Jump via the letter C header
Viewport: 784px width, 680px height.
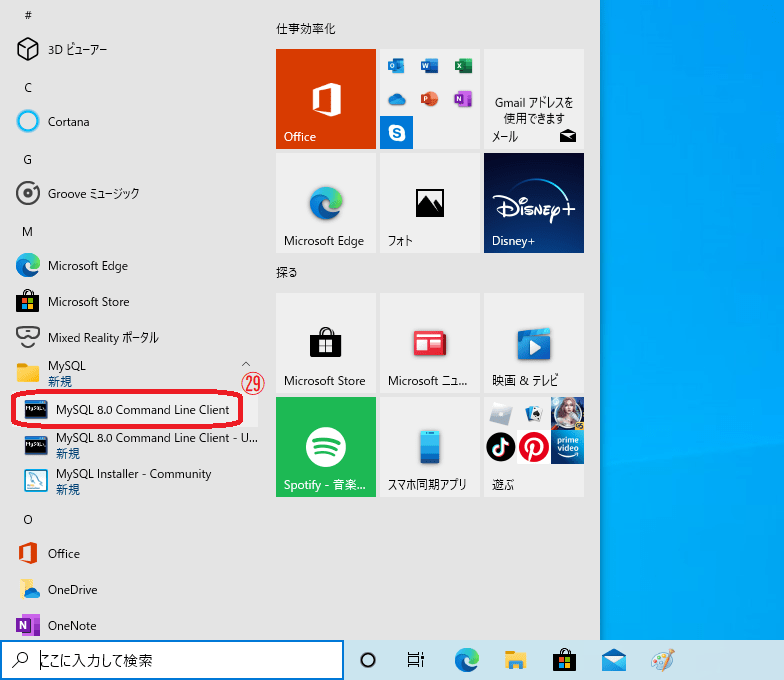(28, 88)
